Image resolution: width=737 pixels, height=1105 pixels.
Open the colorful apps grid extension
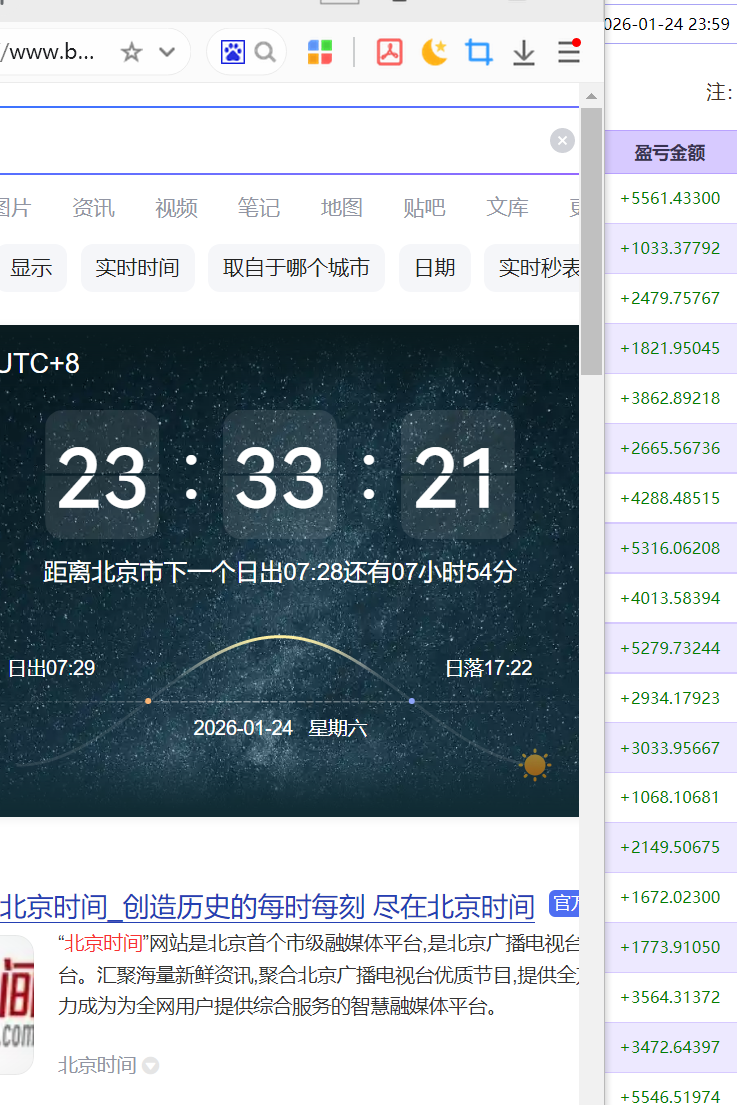tap(319, 53)
